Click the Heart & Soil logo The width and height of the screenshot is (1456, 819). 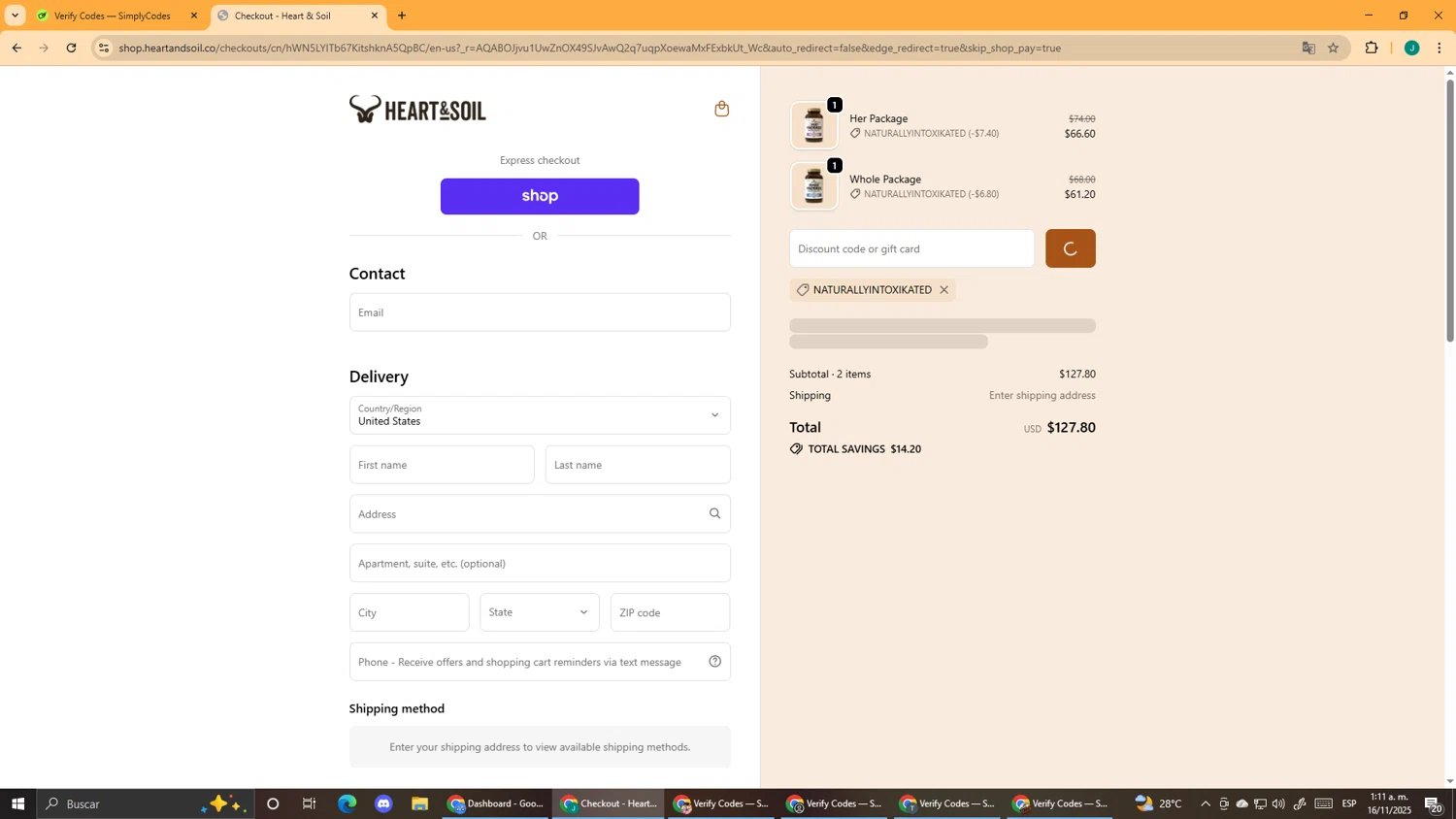tap(417, 109)
